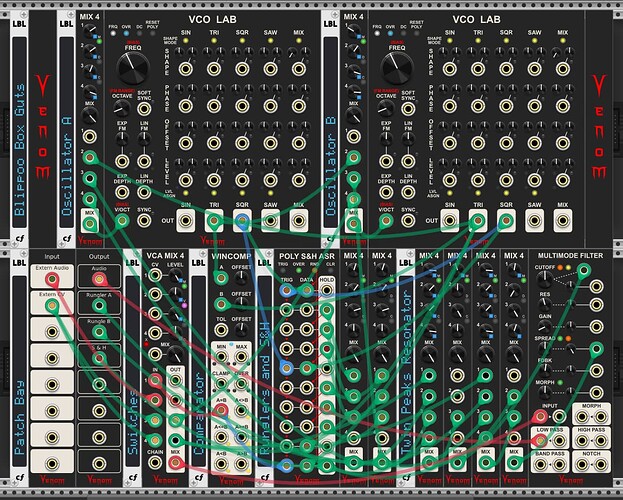623x500 pixels.
Task: Adjust LEVEL 1 knob on VCA MIX 4
Action: (x=175, y=275)
